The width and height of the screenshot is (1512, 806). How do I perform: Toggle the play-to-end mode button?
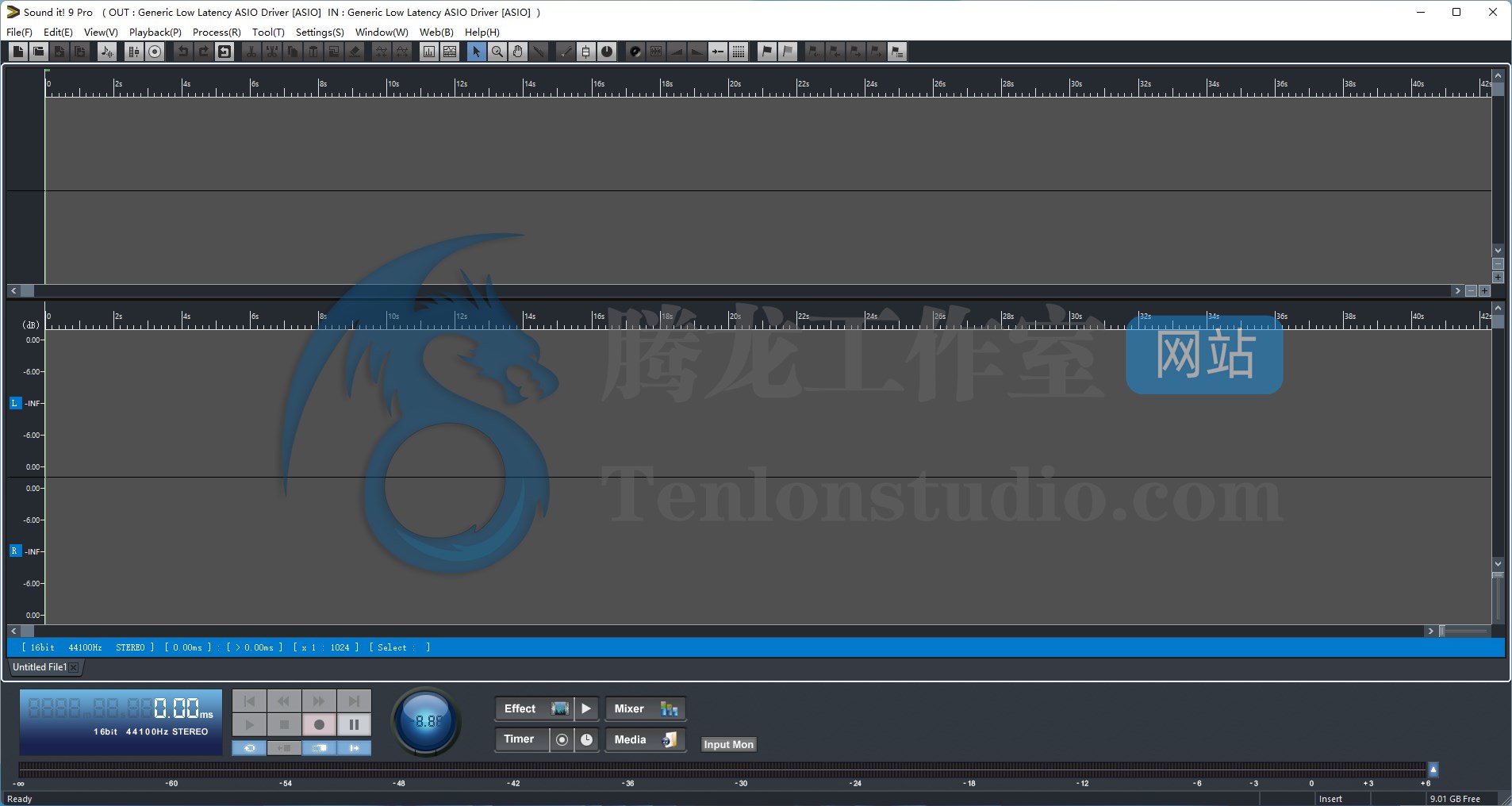354,747
